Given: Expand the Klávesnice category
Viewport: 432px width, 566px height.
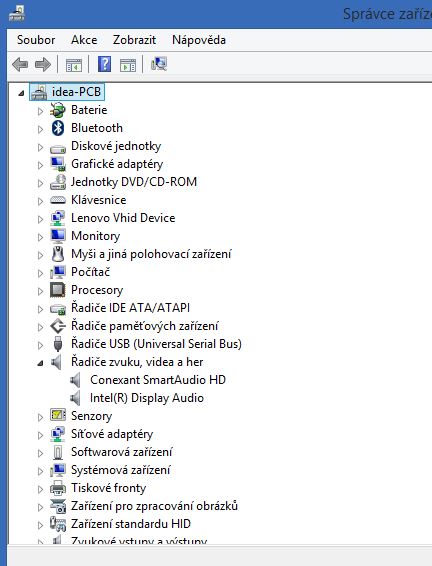Looking at the screenshot, I should pyautogui.click(x=40, y=201).
